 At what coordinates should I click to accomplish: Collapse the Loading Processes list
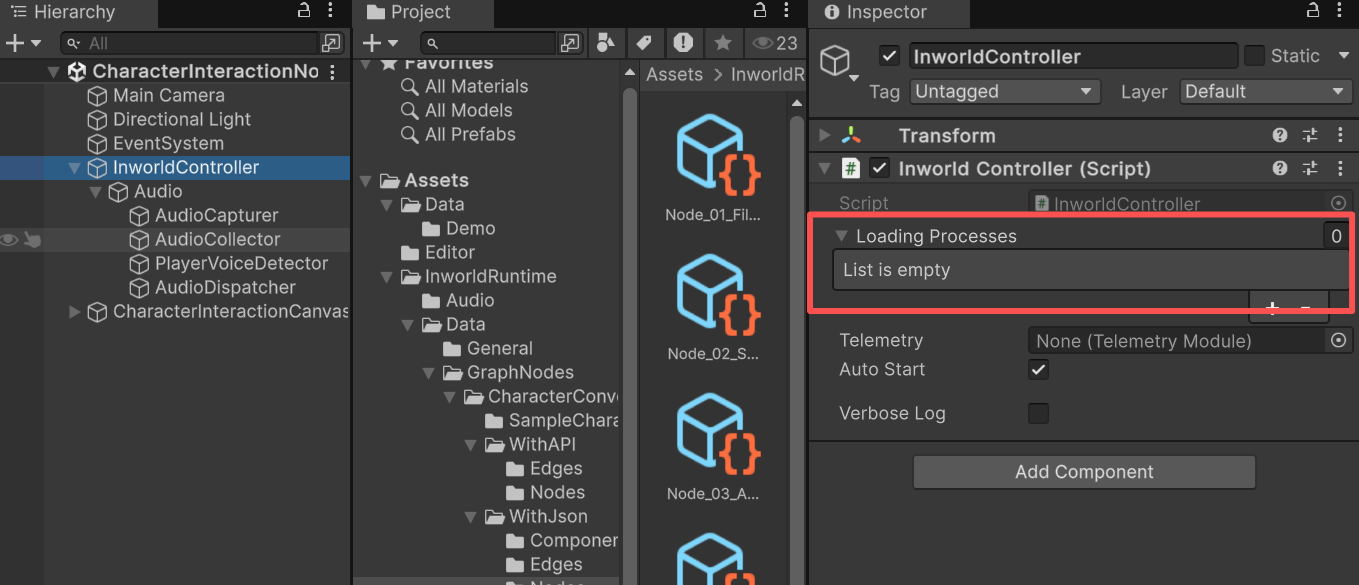coord(842,237)
